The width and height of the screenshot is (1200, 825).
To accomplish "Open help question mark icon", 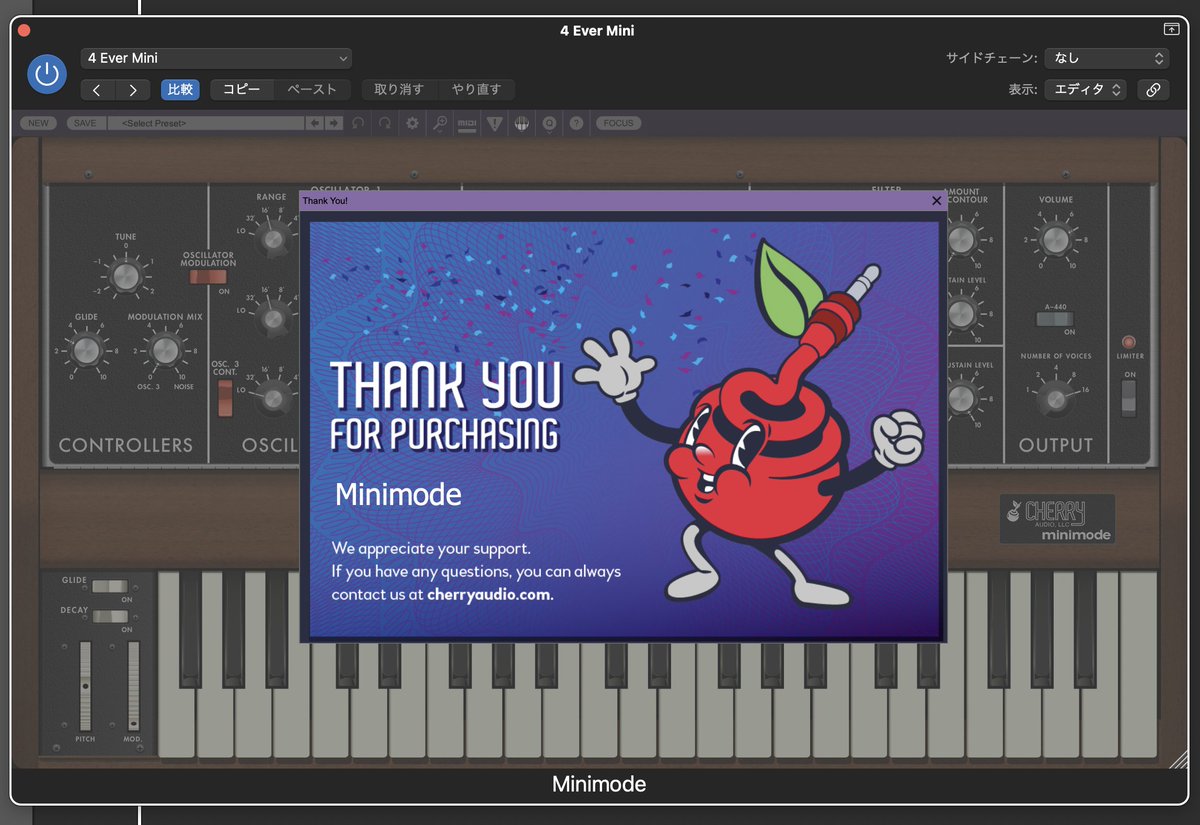I will 576,123.
